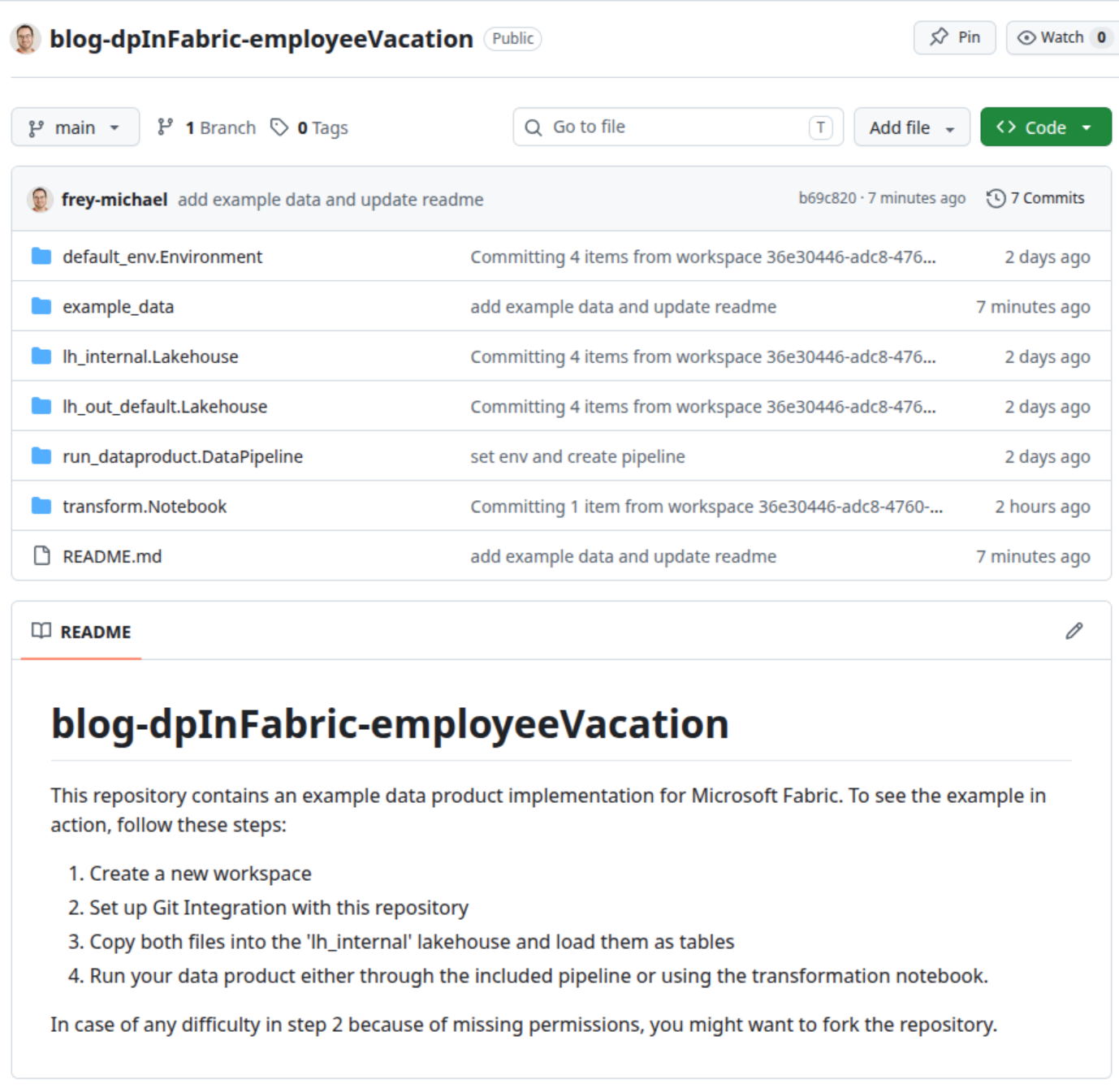
Task: Click folder icon of lh_internal.Lakehouse
Action: (x=41, y=356)
